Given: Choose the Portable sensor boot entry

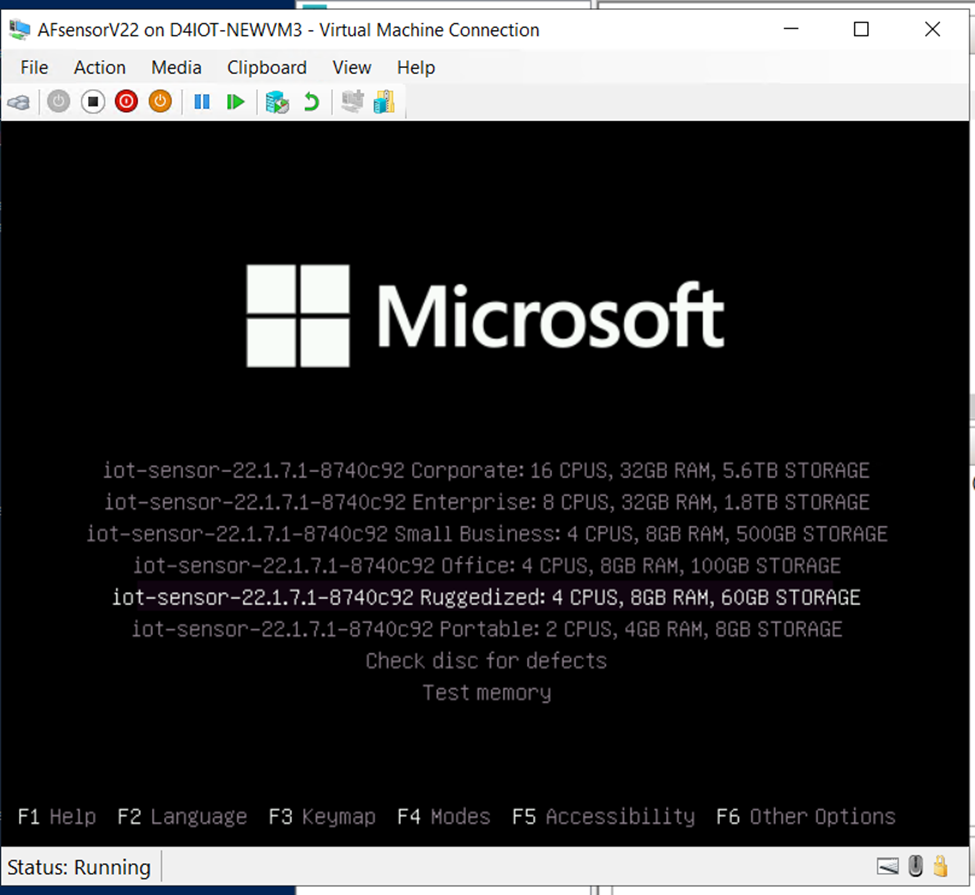Looking at the screenshot, I should 486,629.
